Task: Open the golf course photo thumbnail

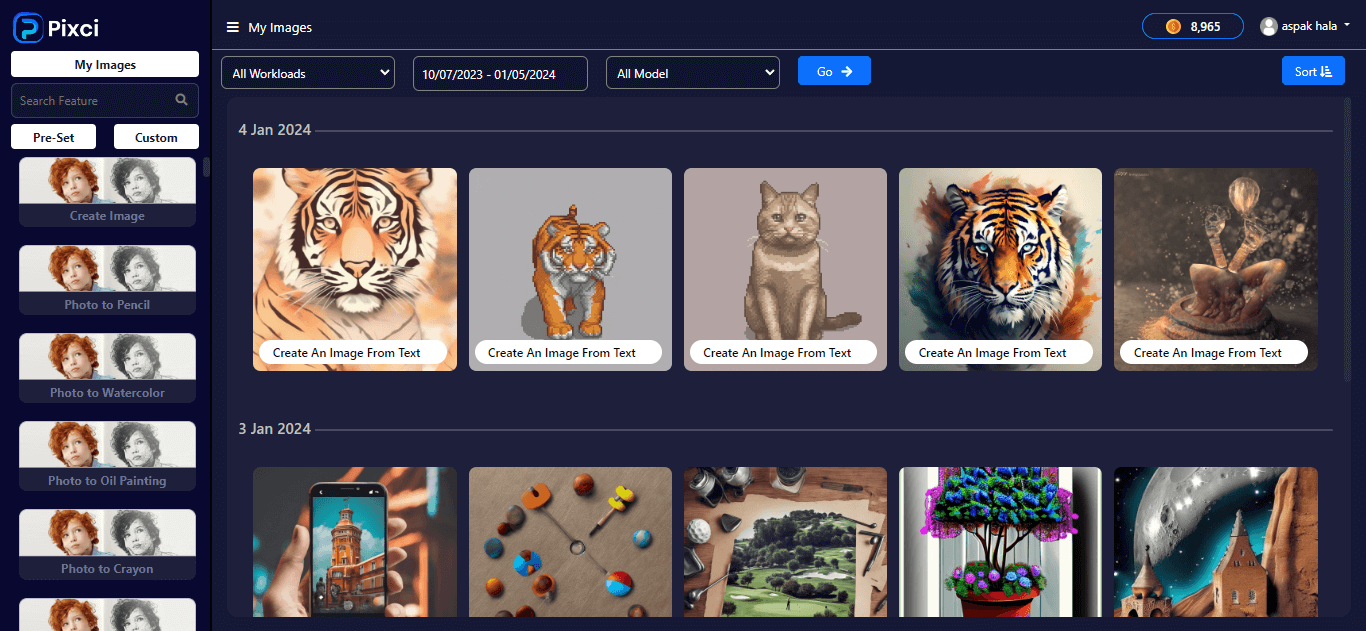Action: [785, 542]
